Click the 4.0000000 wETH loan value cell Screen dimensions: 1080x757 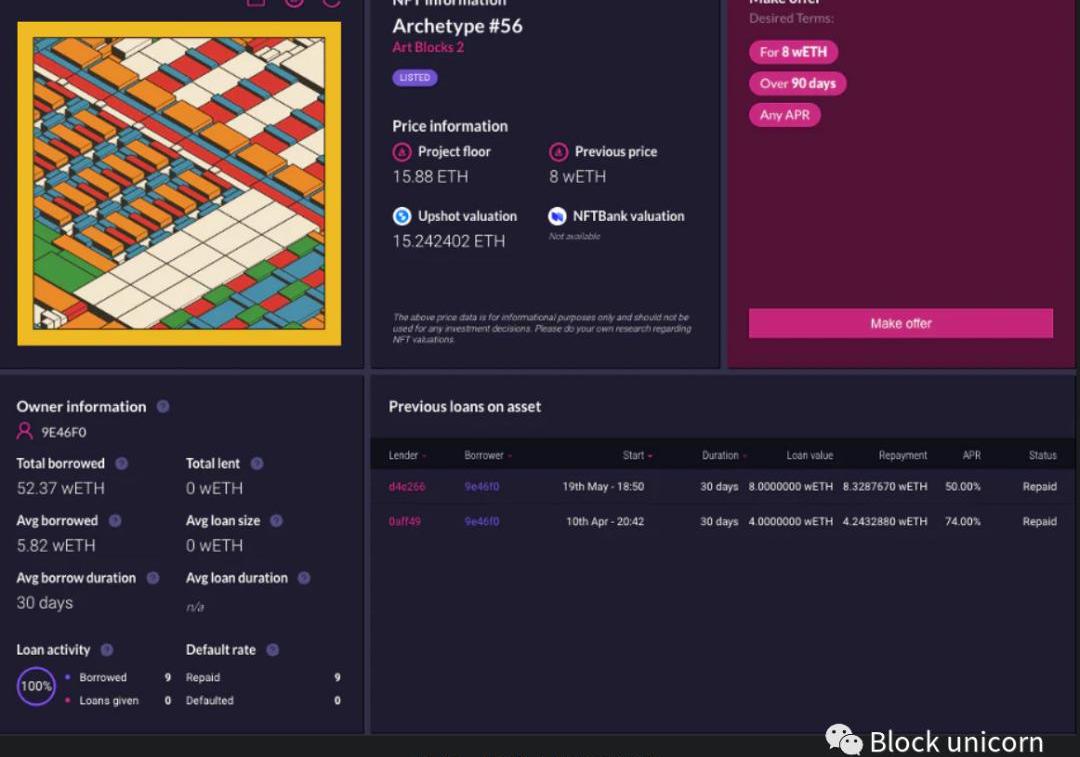coord(791,521)
